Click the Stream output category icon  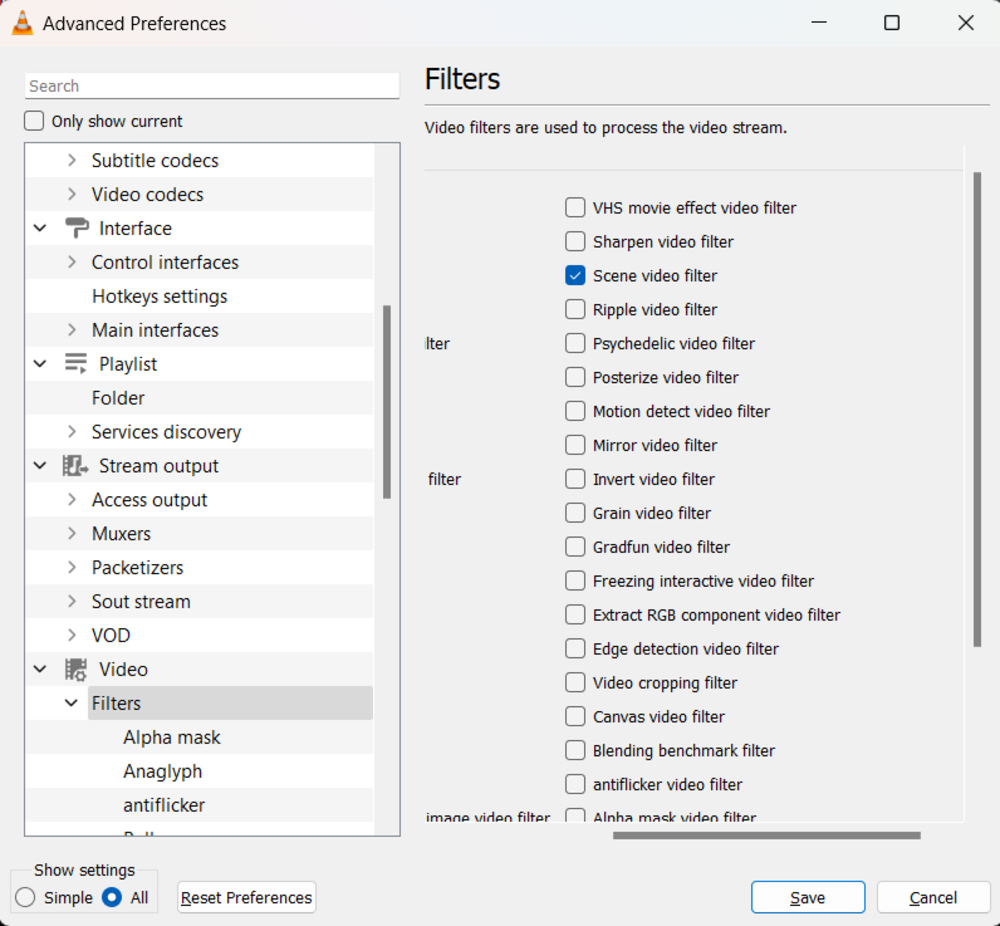(76, 466)
